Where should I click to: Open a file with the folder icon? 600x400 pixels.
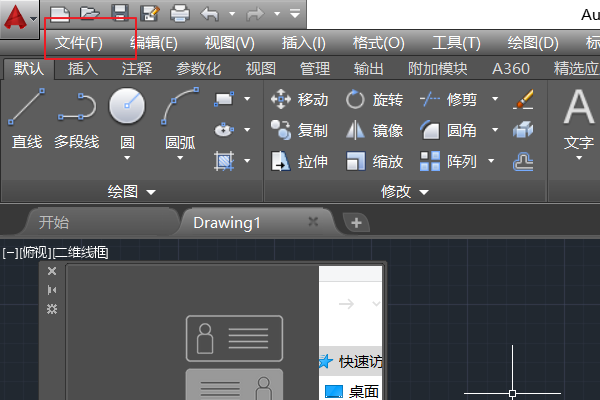(x=90, y=14)
